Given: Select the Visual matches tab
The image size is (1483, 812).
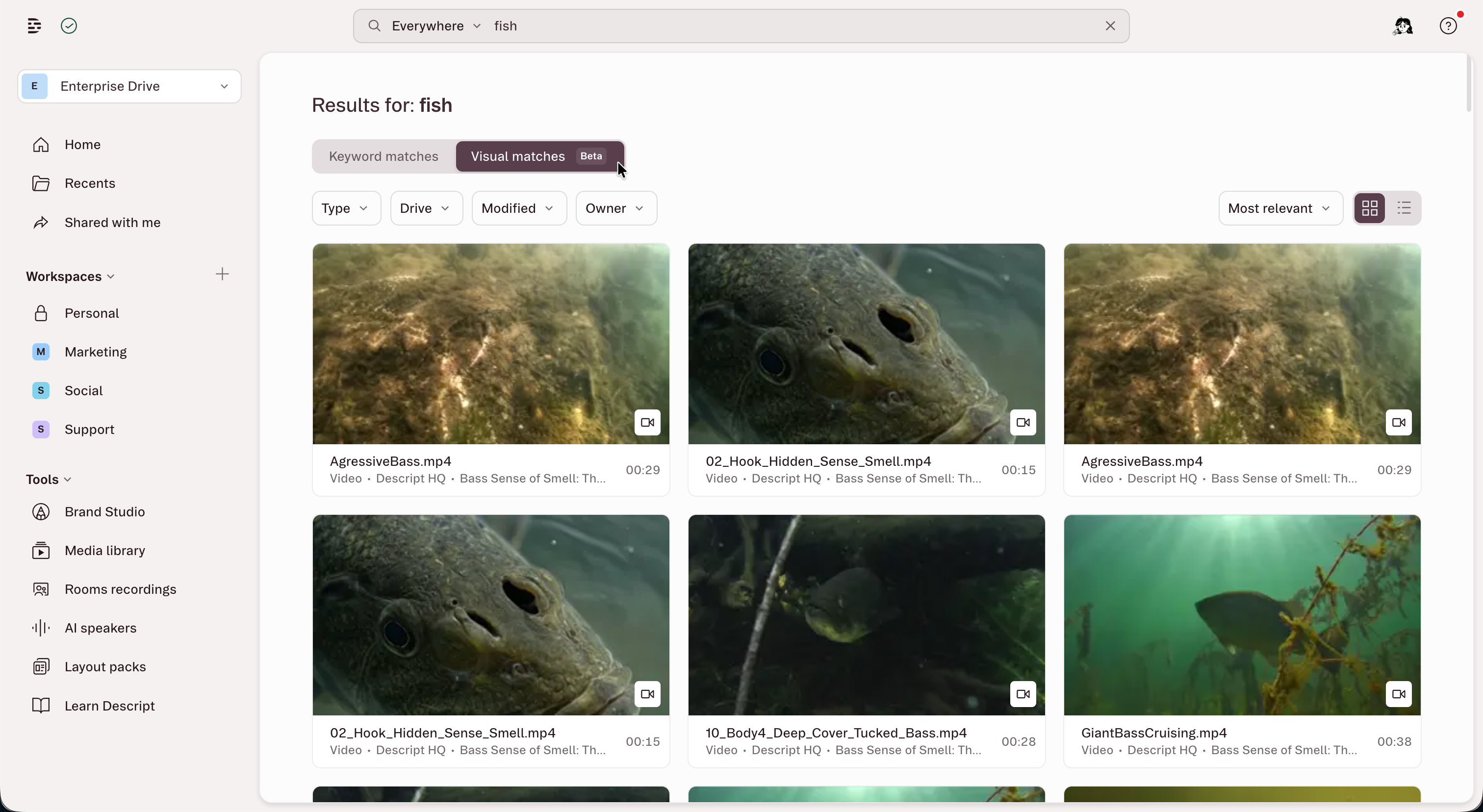Looking at the screenshot, I should click(539, 156).
